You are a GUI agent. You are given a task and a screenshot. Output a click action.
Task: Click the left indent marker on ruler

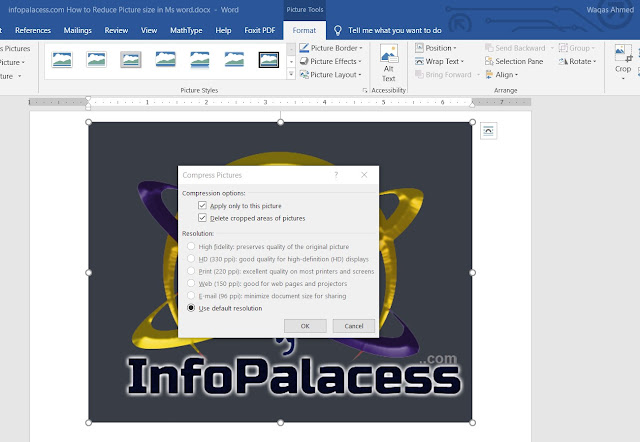coord(88,105)
